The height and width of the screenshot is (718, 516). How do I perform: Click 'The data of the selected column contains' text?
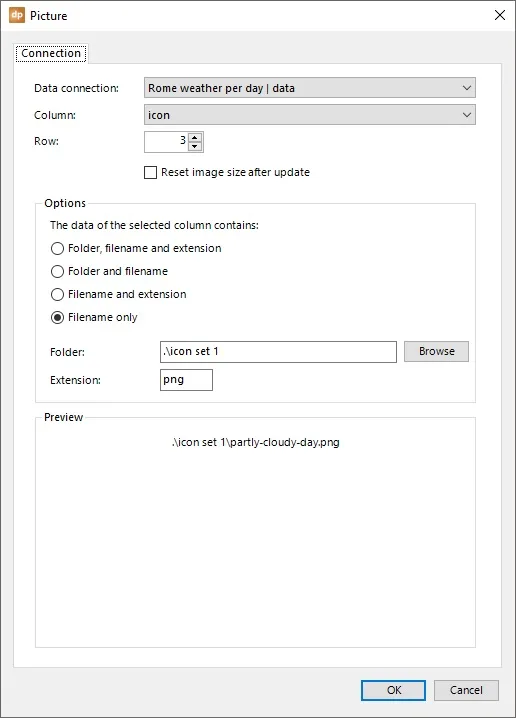tap(154, 225)
